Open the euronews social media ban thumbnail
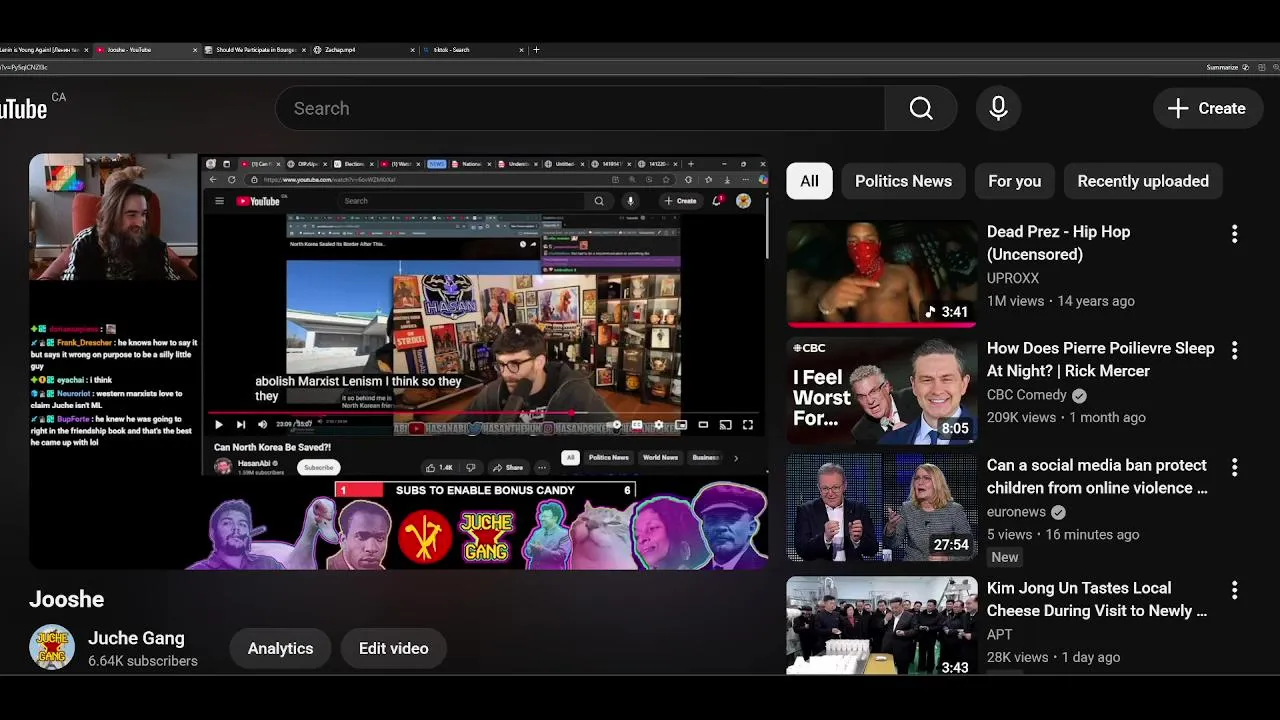This screenshot has height=720, width=1280. [x=881, y=507]
